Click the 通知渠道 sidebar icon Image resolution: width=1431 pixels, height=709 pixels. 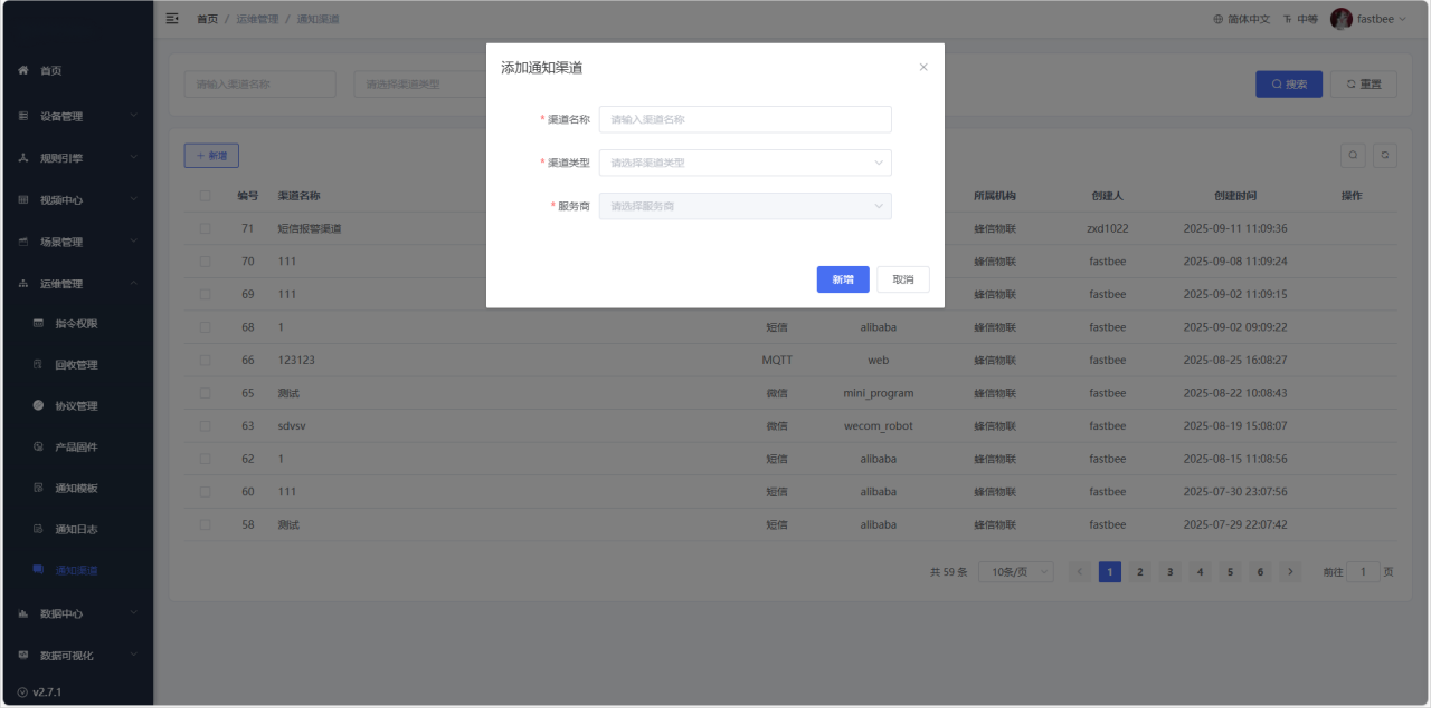pyautogui.click(x=39, y=570)
